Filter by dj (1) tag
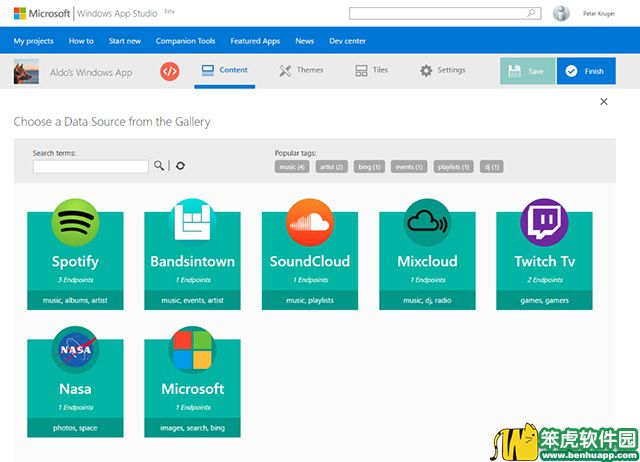 pos(491,167)
